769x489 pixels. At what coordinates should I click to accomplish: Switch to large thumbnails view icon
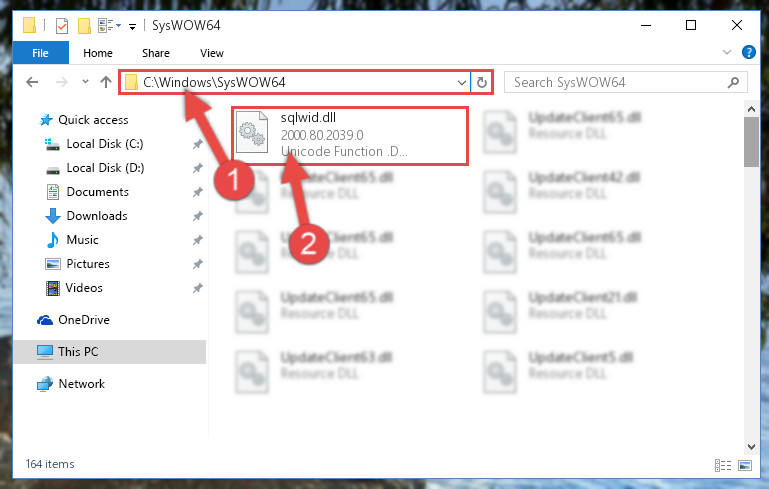tap(744, 465)
